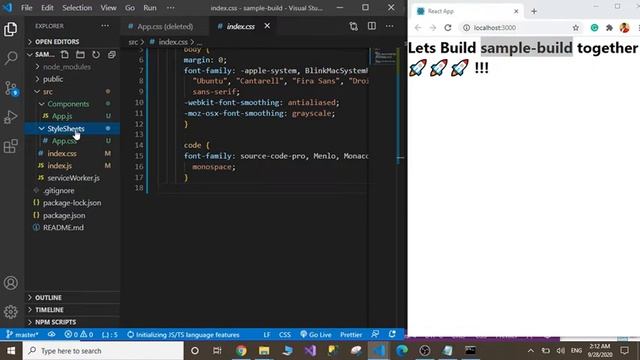Open serviceWorker.js in the file tree
Screen dimensions: 640x360
[73, 178]
